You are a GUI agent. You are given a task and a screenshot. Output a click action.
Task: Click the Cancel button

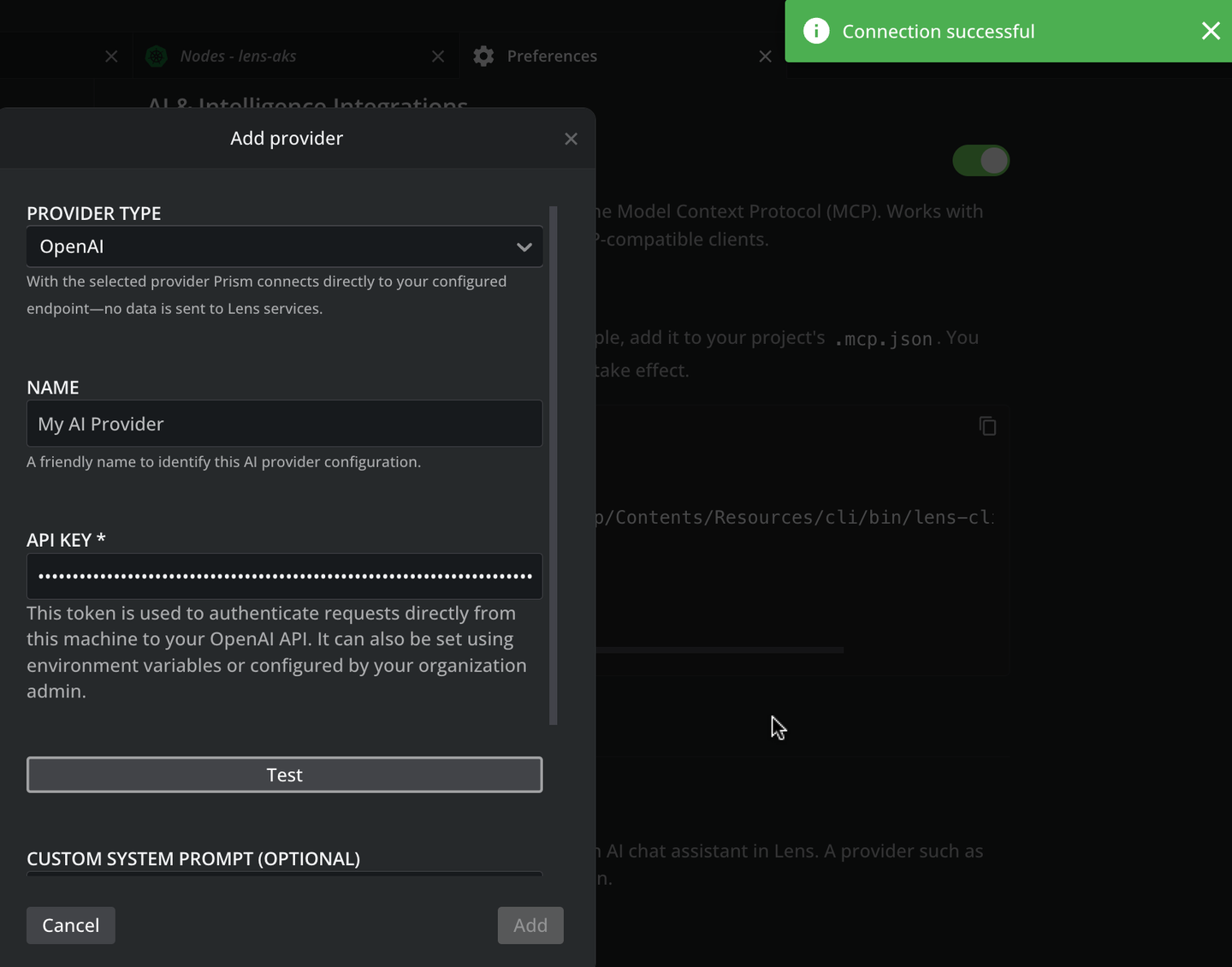pos(71,925)
